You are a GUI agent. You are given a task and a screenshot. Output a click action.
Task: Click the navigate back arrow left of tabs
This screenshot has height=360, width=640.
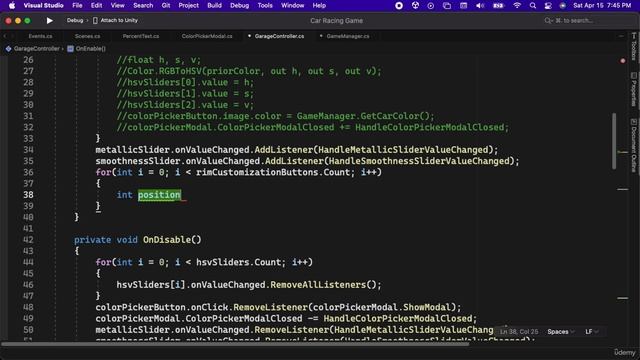[x=5, y=36]
